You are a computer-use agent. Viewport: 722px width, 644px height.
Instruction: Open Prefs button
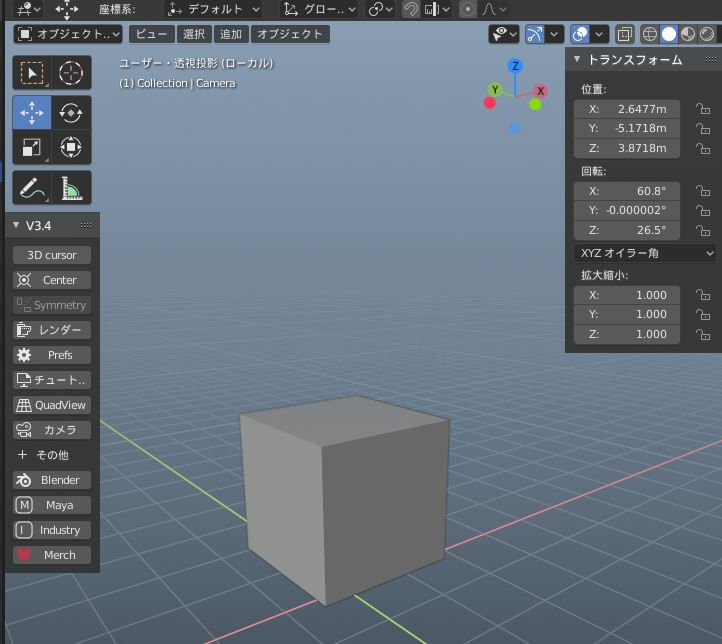click(52, 355)
